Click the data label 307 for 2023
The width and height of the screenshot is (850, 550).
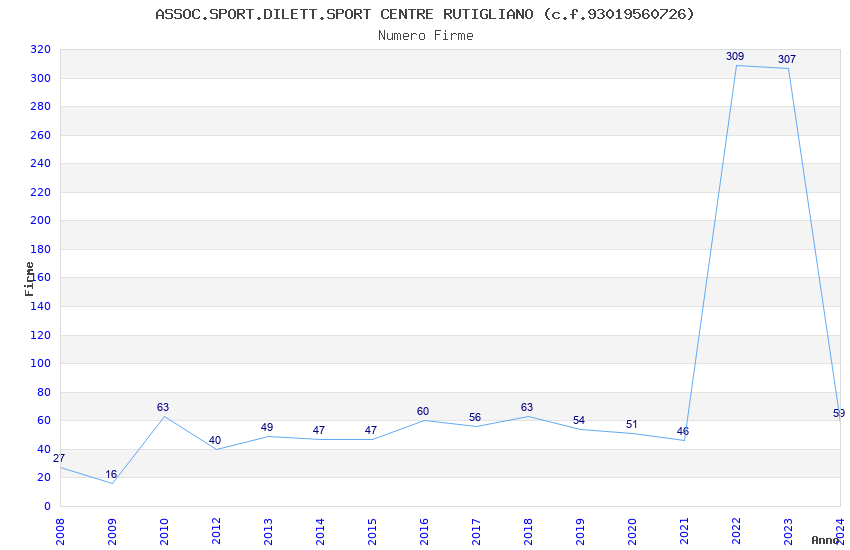point(787,59)
